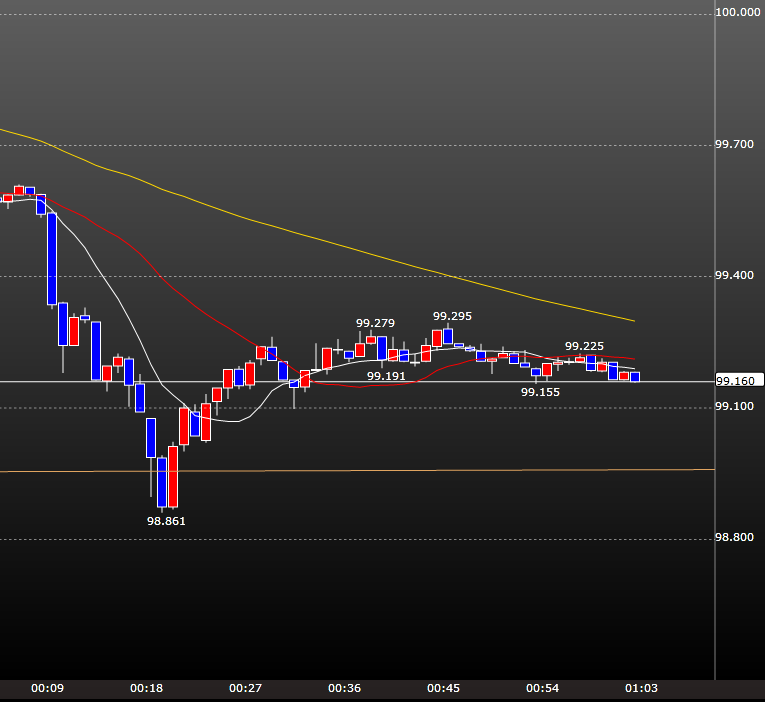Click the current price tag 99.160
This screenshot has width=765, height=702.
click(x=738, y=381)
